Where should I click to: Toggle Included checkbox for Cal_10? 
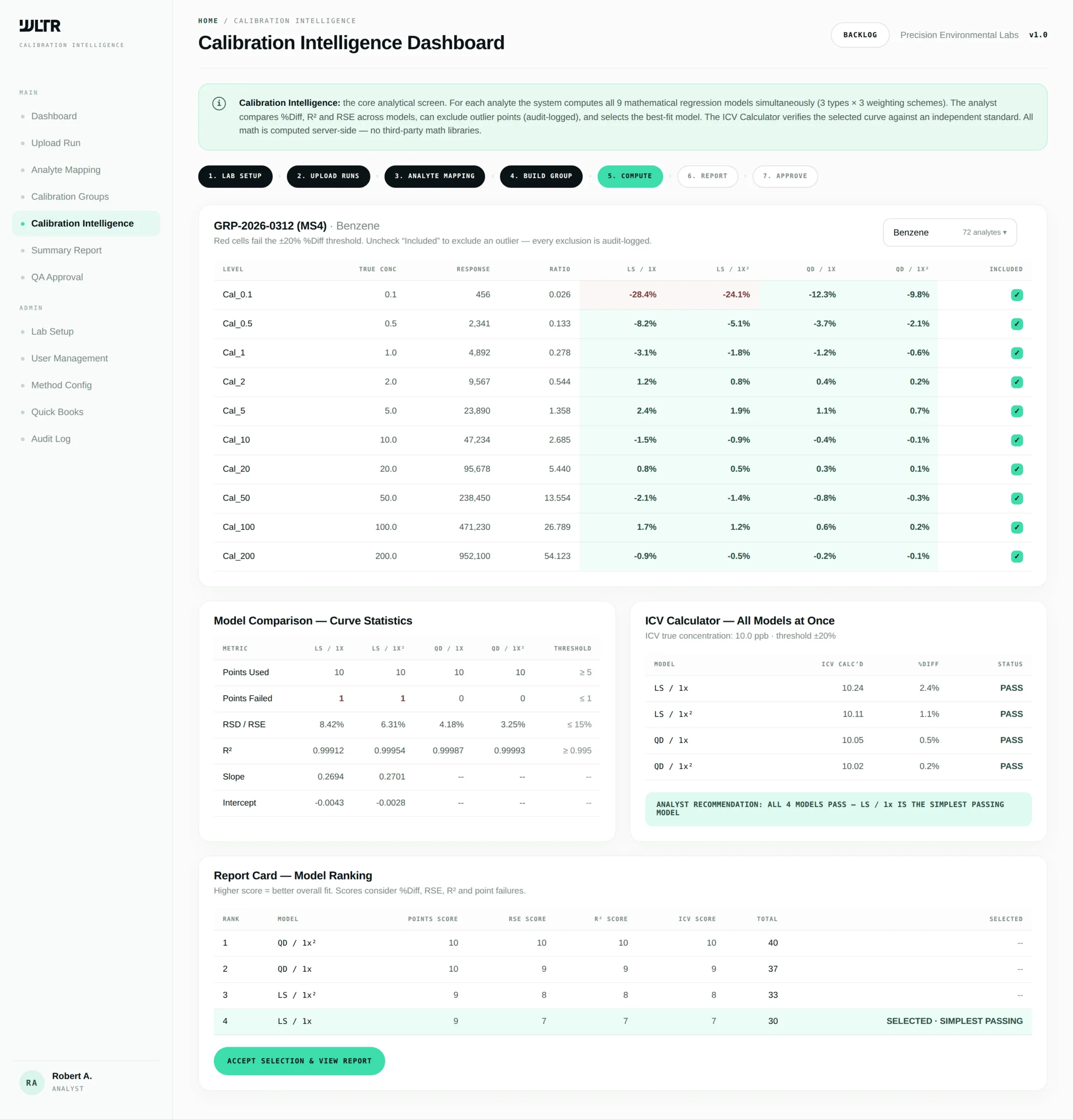click(x=1017, y=440)
